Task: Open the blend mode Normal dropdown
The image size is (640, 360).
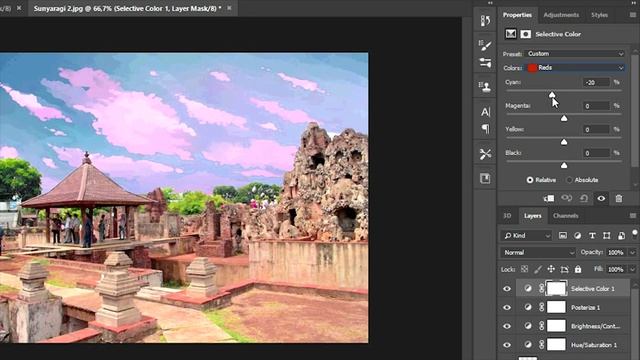Action: click(538, 253)
